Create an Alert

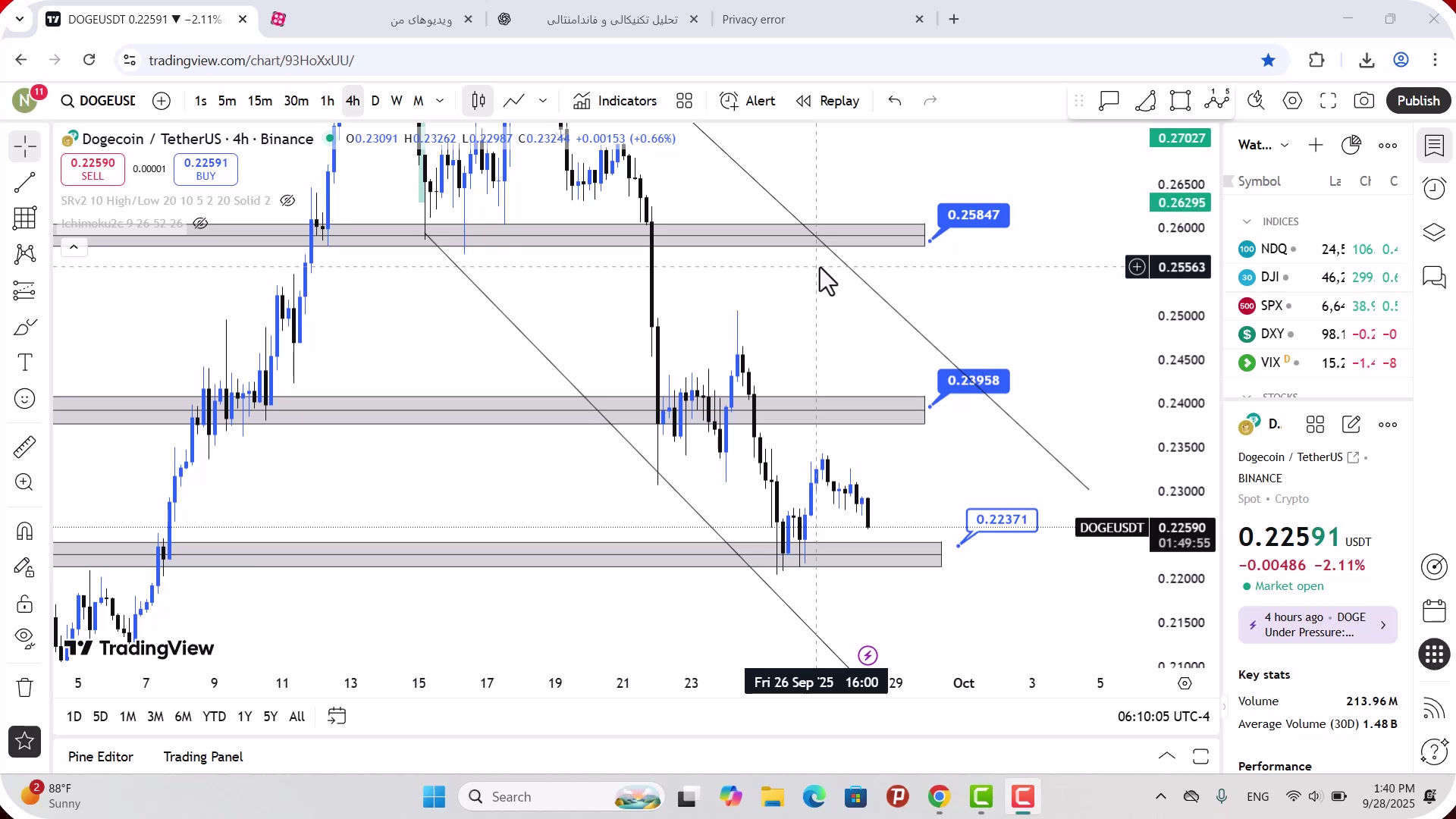coord(748,101)
